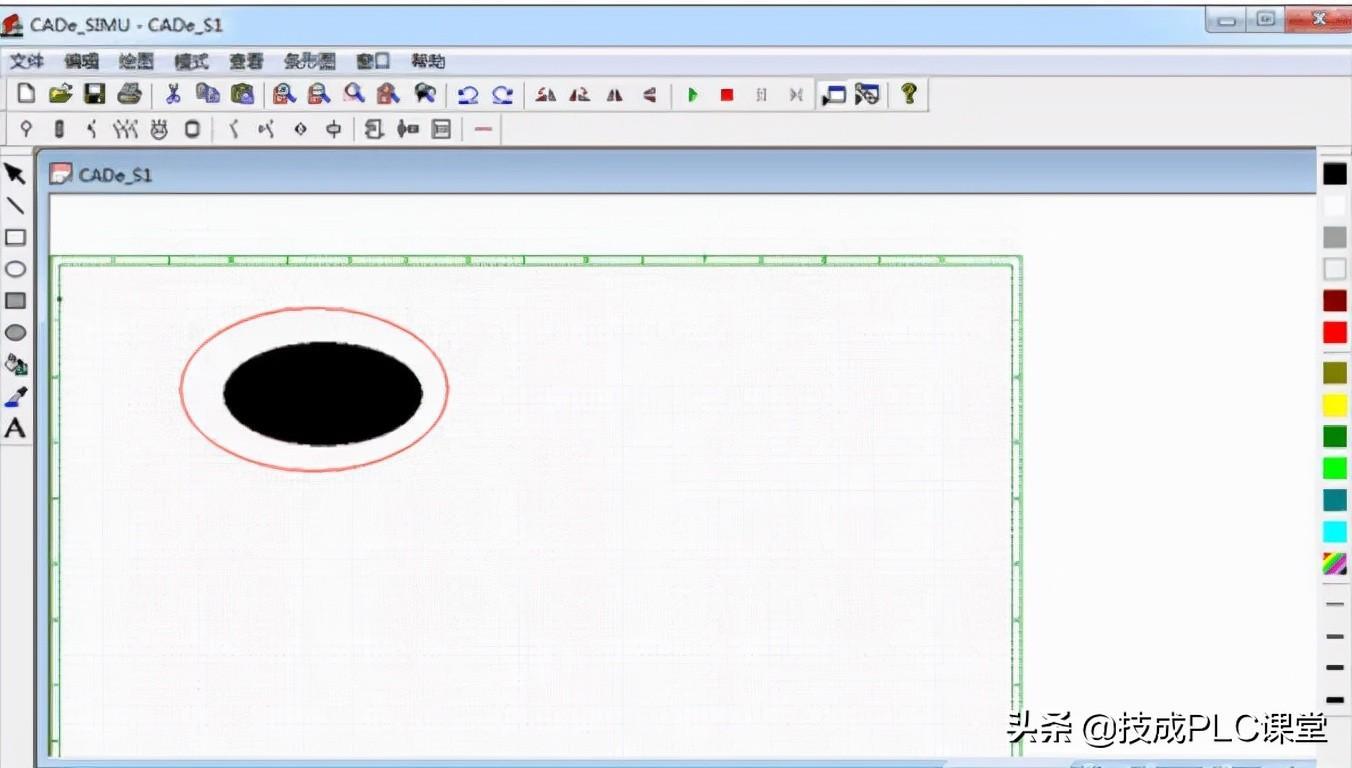Open the 文件 (File) menu
1352x768 pixels.
27,61
